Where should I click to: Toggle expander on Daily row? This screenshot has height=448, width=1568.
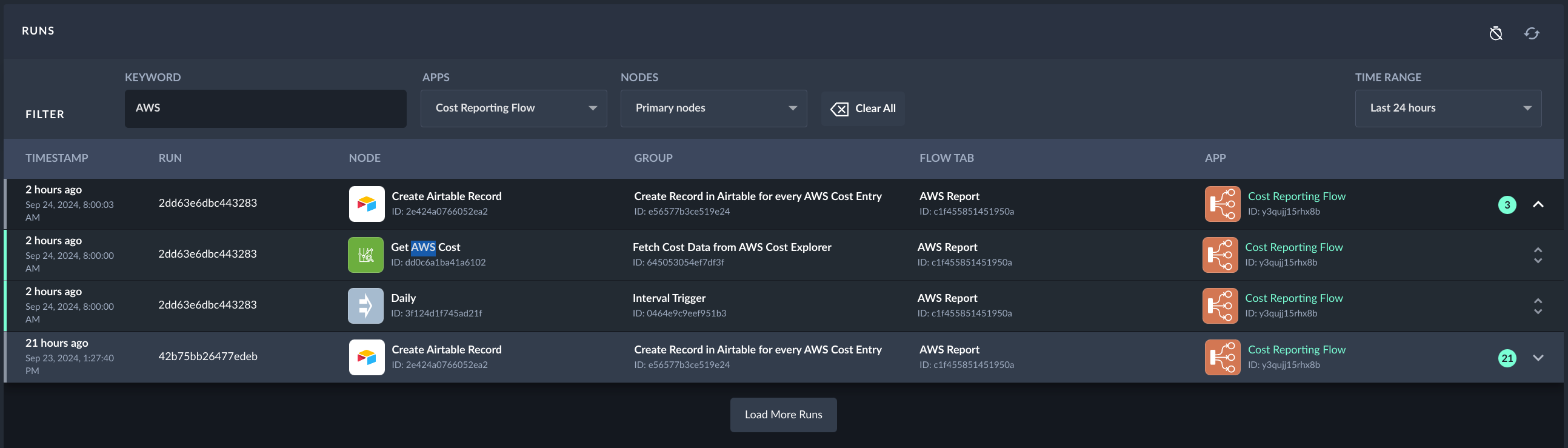click(1538, 306)
